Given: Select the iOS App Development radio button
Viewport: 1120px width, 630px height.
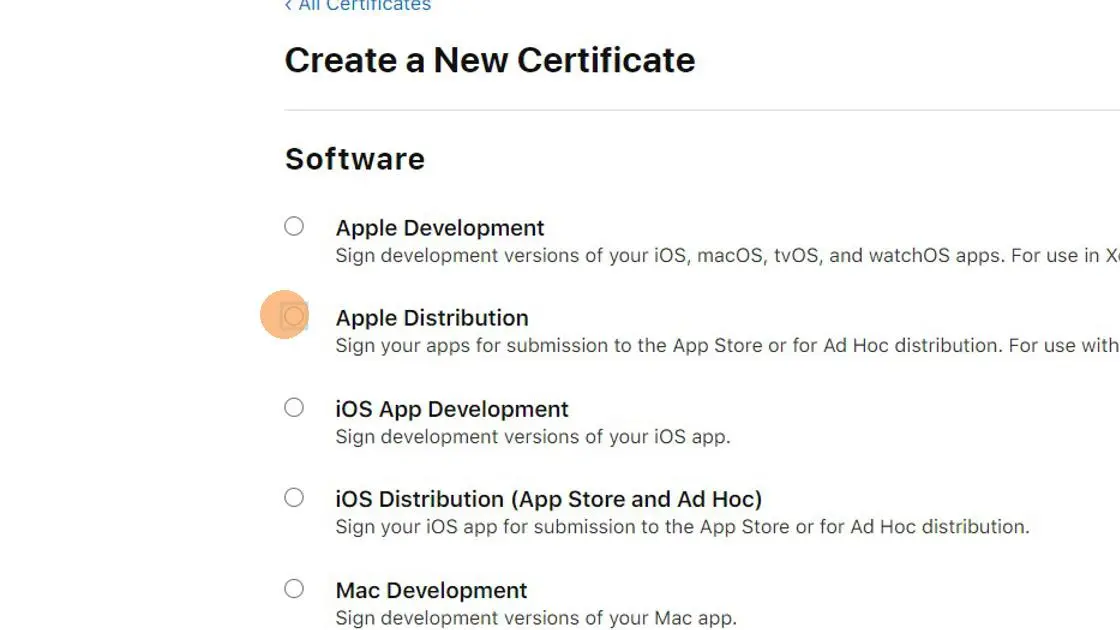Looking at the screenshot, I should pos(294,408).
